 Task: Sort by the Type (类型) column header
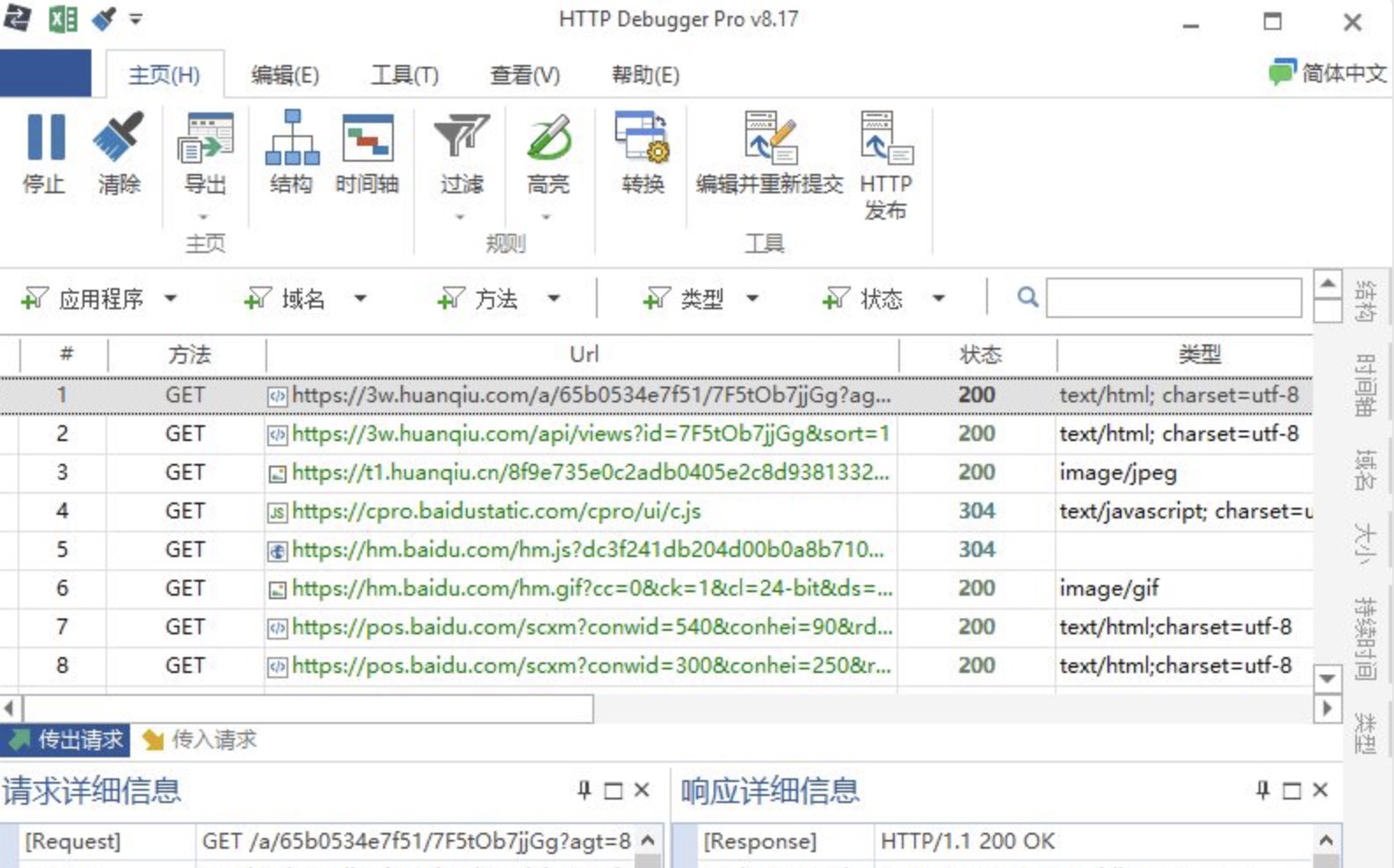pos(1187,355)
